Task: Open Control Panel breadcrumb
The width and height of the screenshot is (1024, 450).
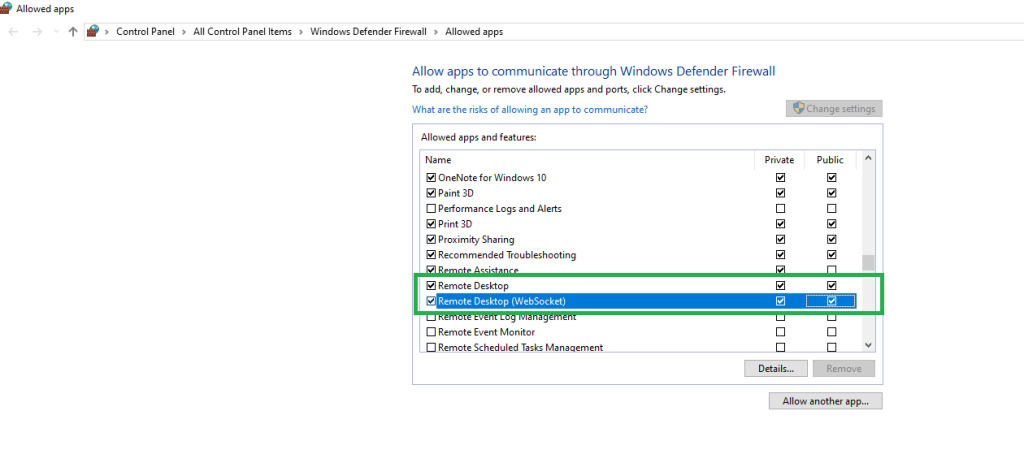Action: coord(145,31)
